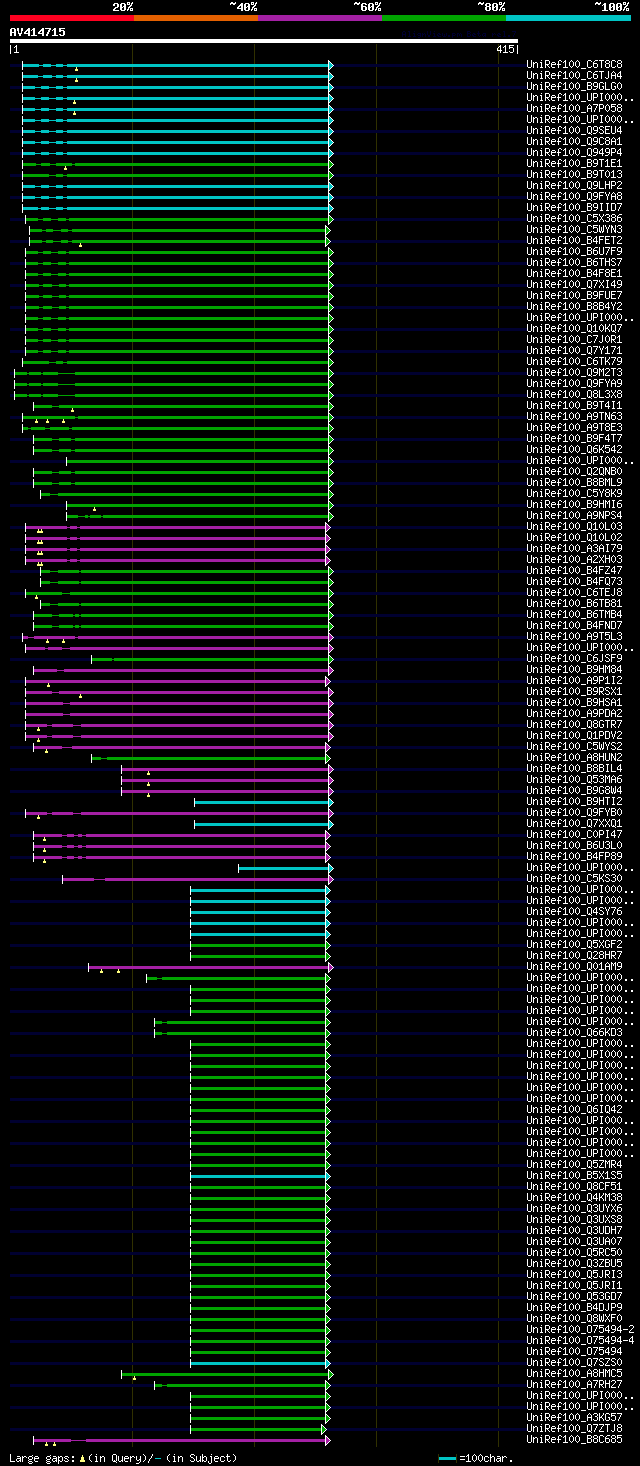Open UniRef100_A8HUN2 hit
The width and height of the screenshot is (640, 1466).
point(575,757)
